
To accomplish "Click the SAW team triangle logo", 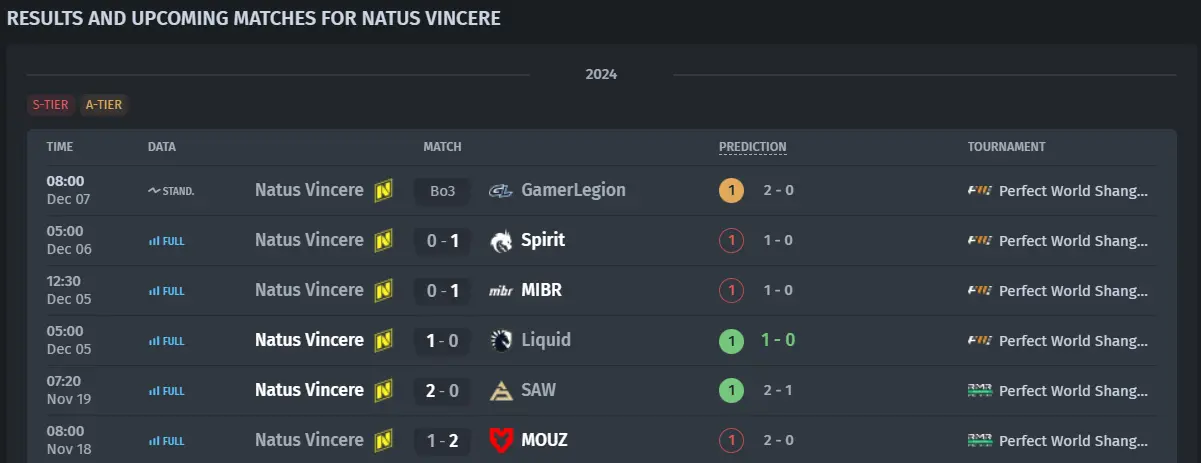I will tap(501, 390).
